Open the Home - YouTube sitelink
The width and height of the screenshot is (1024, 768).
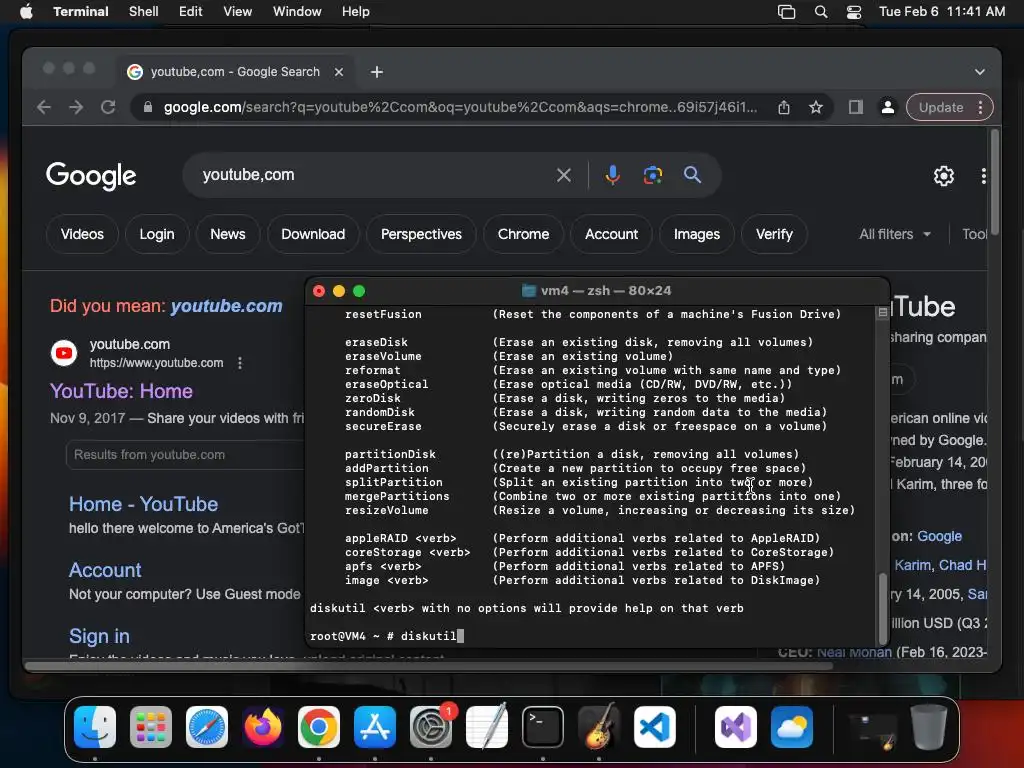143,504
